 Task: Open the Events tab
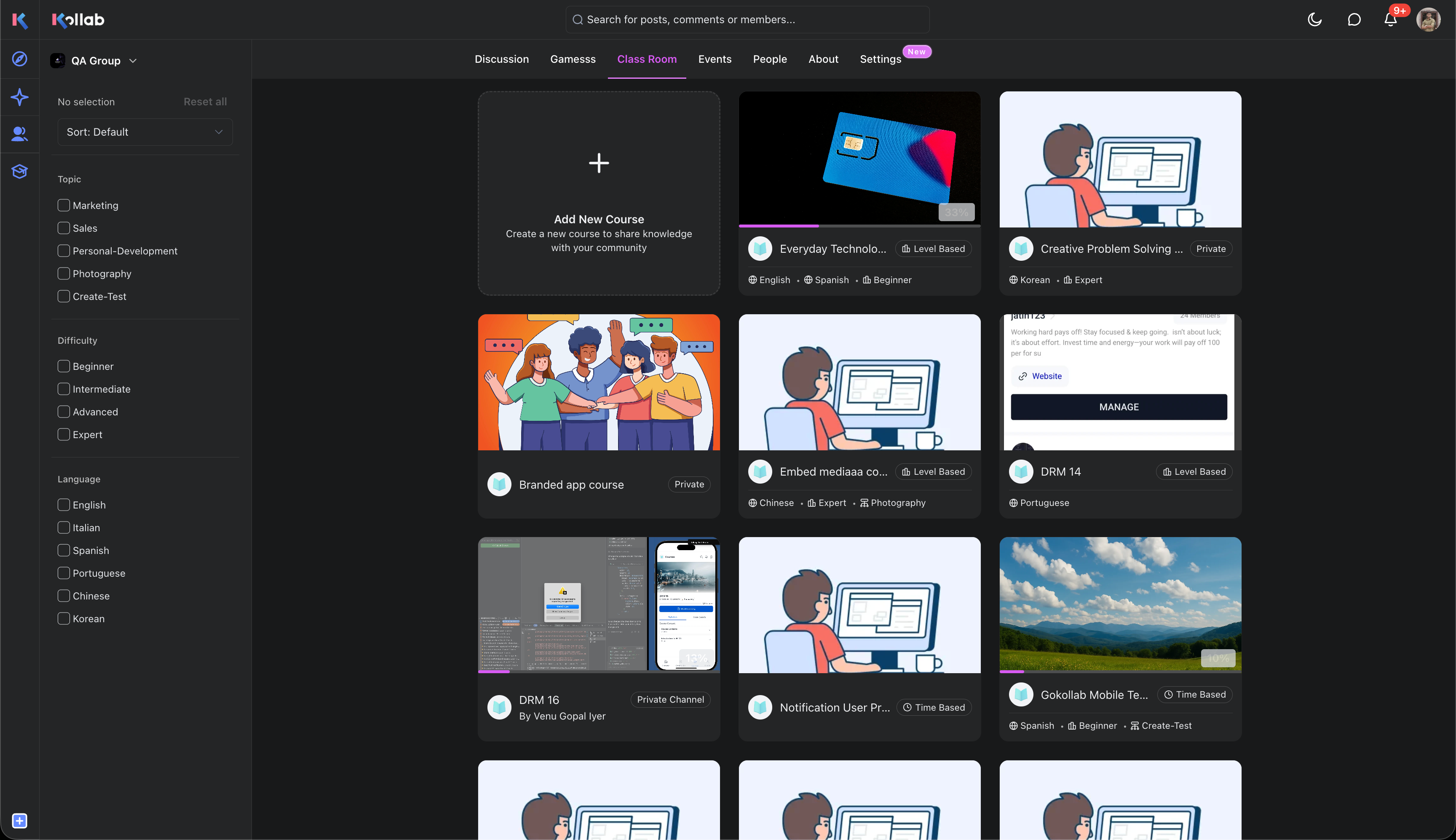[x=714, y=59]
